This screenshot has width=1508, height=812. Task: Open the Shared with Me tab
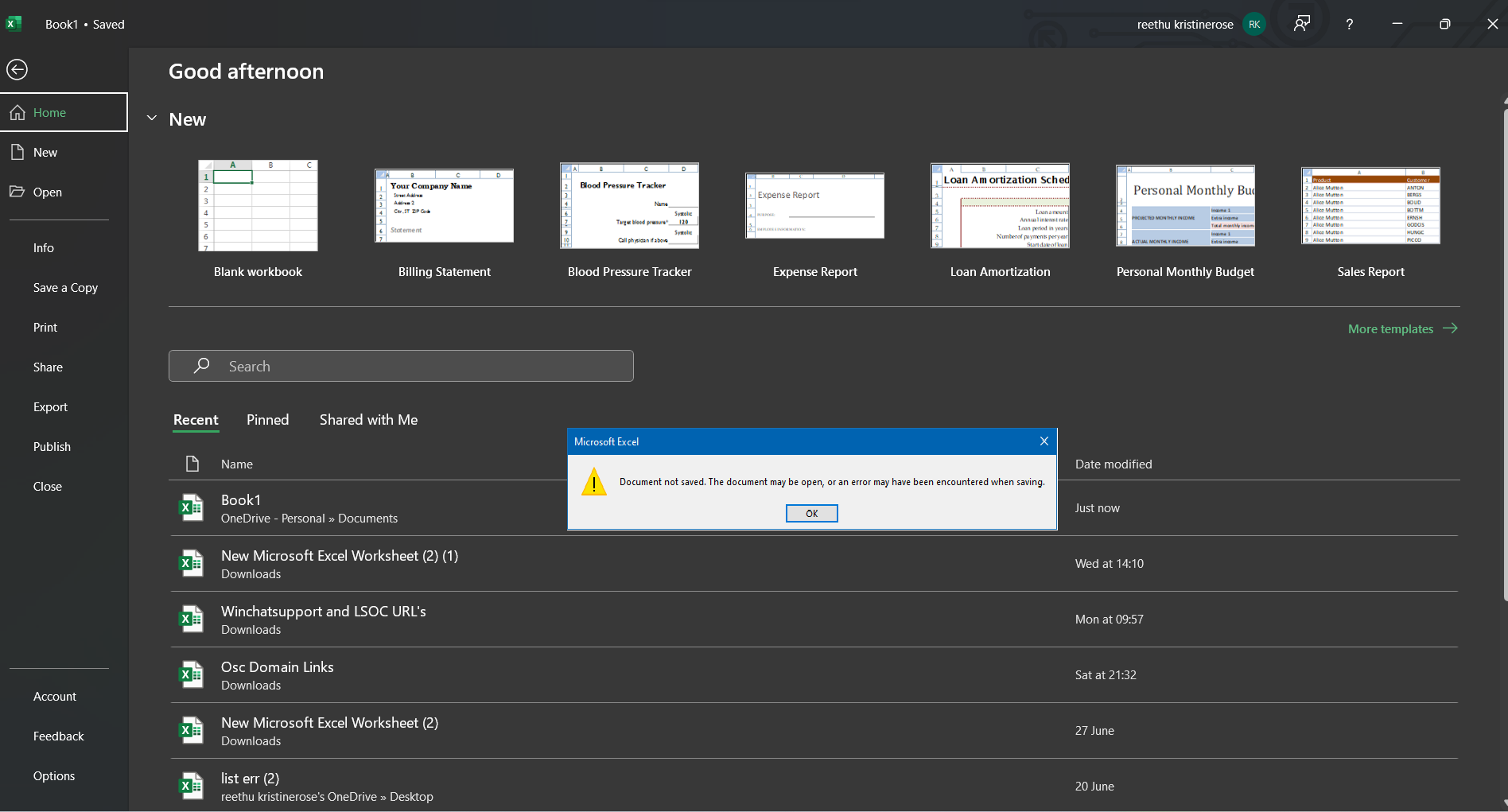click(x=368, y=420)
